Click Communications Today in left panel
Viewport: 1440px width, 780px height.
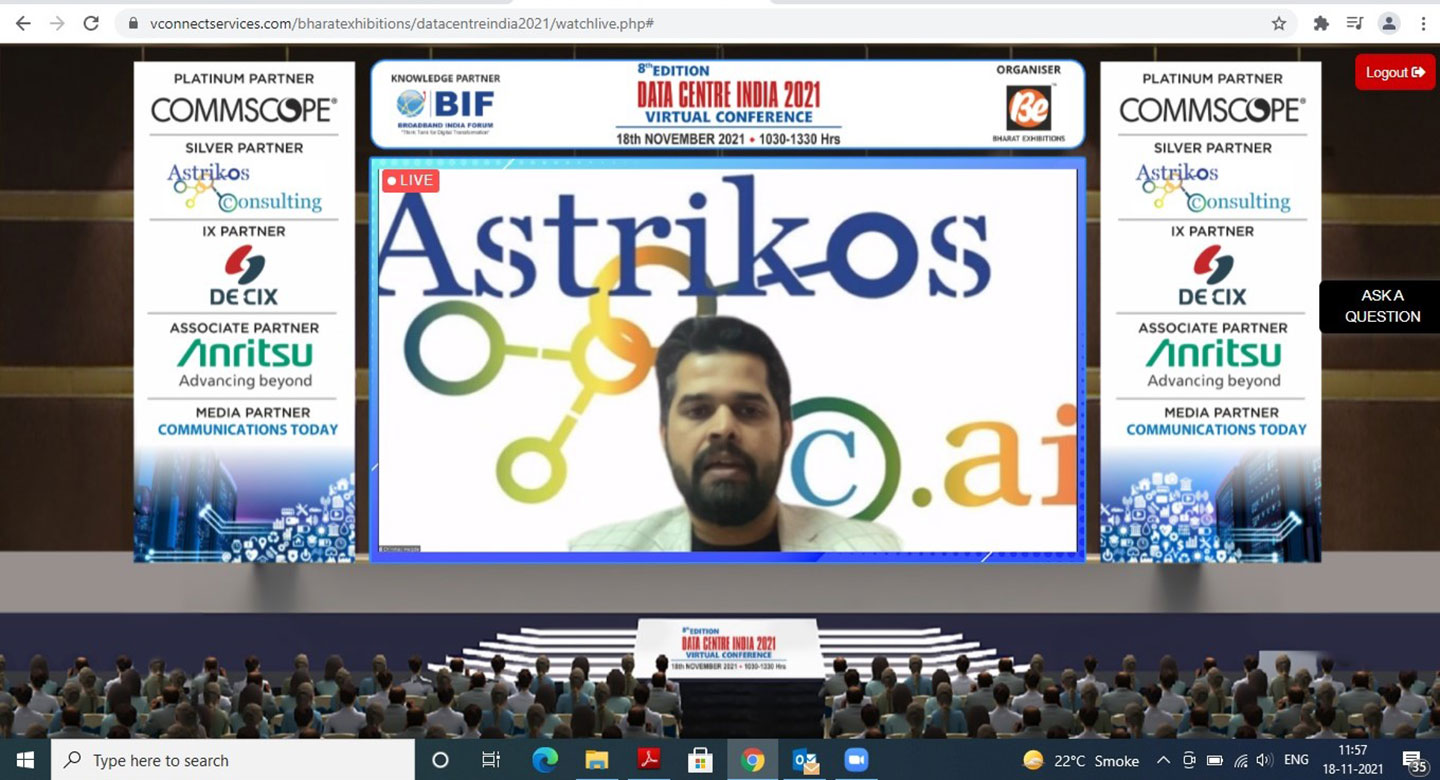pyautogui.click(x=248, y=429)
